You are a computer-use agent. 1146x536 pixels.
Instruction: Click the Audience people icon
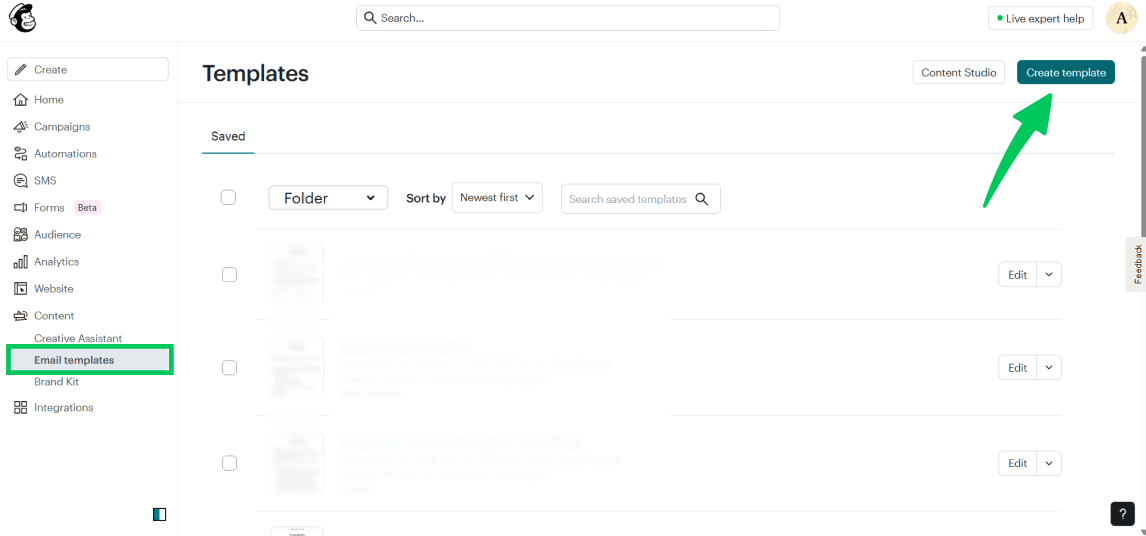pyautogui.click(x=20, y=235)
